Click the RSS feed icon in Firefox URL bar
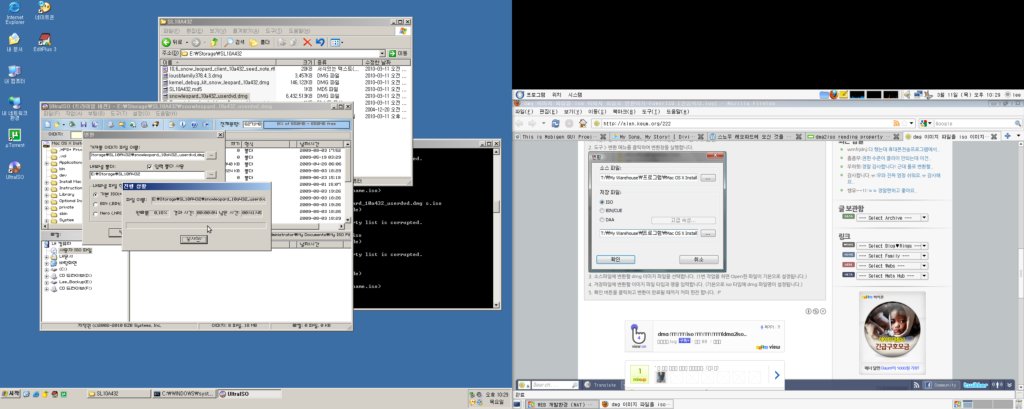 point(895,123)
